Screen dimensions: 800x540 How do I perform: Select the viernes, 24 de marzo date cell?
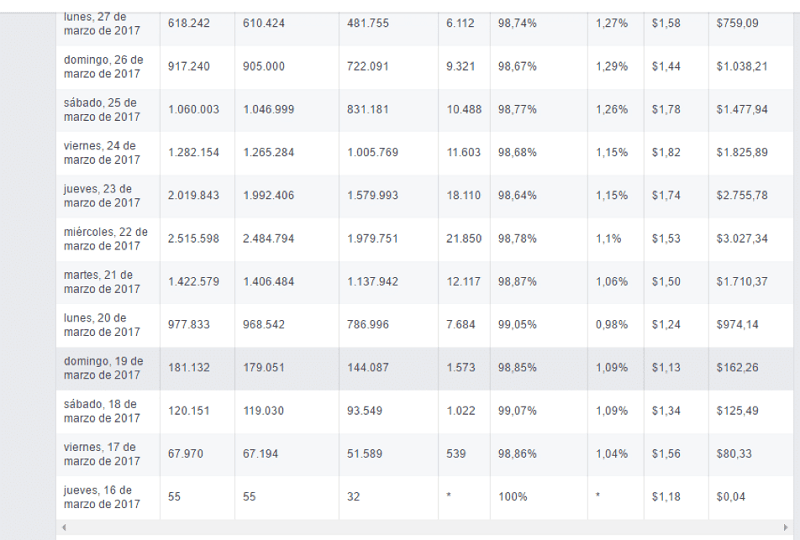[x=102, y=152]
